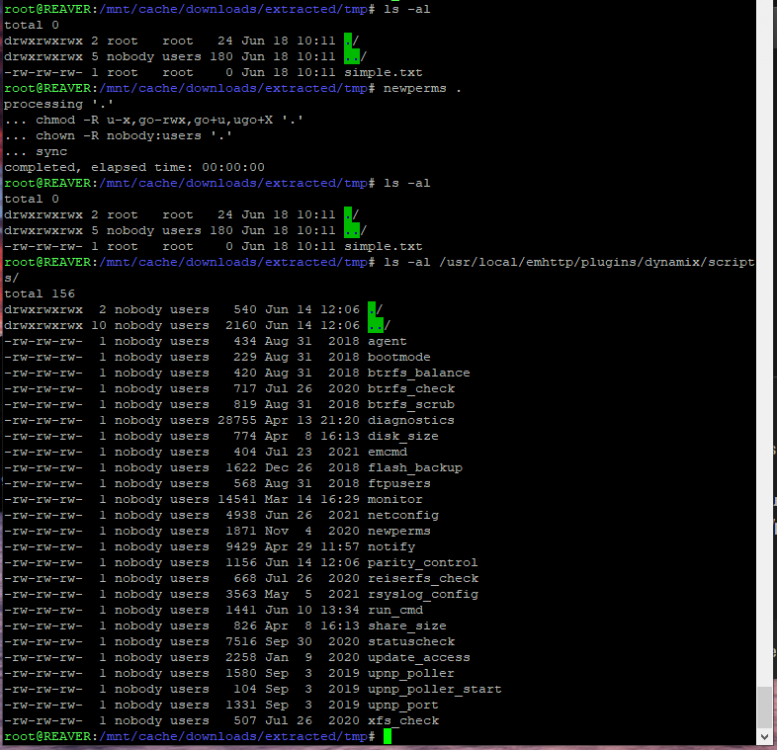Click the '... sync' output line
Image resolution: width=777 pixels, height=750 pixels.
point(35,152)
